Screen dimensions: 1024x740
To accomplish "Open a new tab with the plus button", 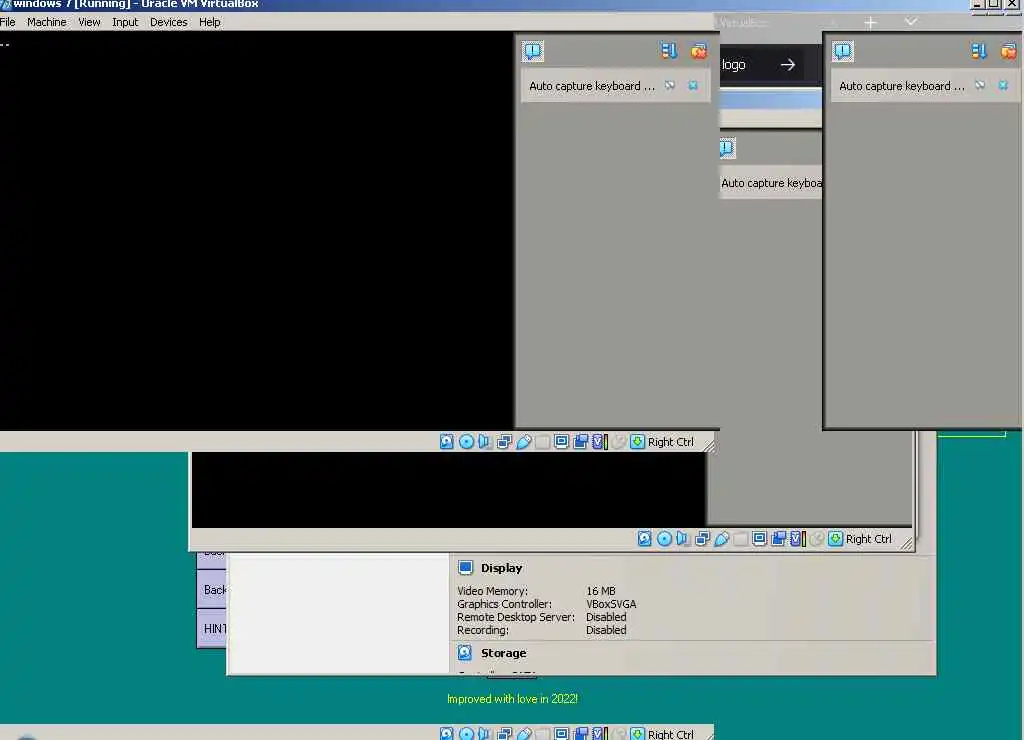I will (x=870, y=23).
